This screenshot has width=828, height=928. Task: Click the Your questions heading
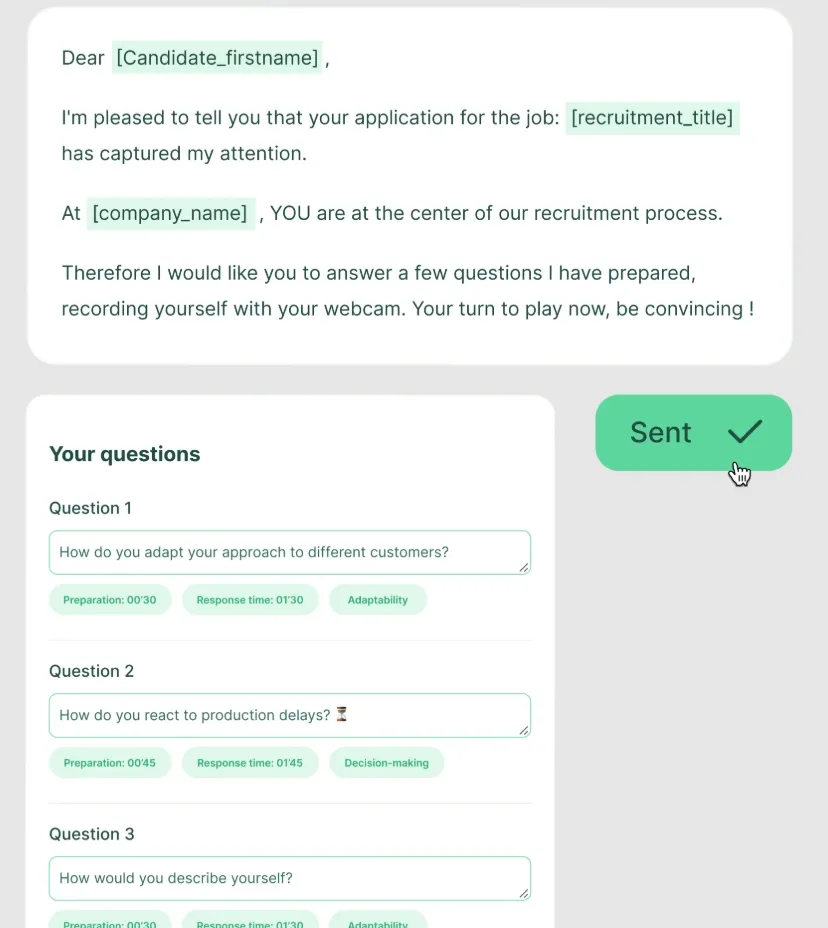[125, 454]
